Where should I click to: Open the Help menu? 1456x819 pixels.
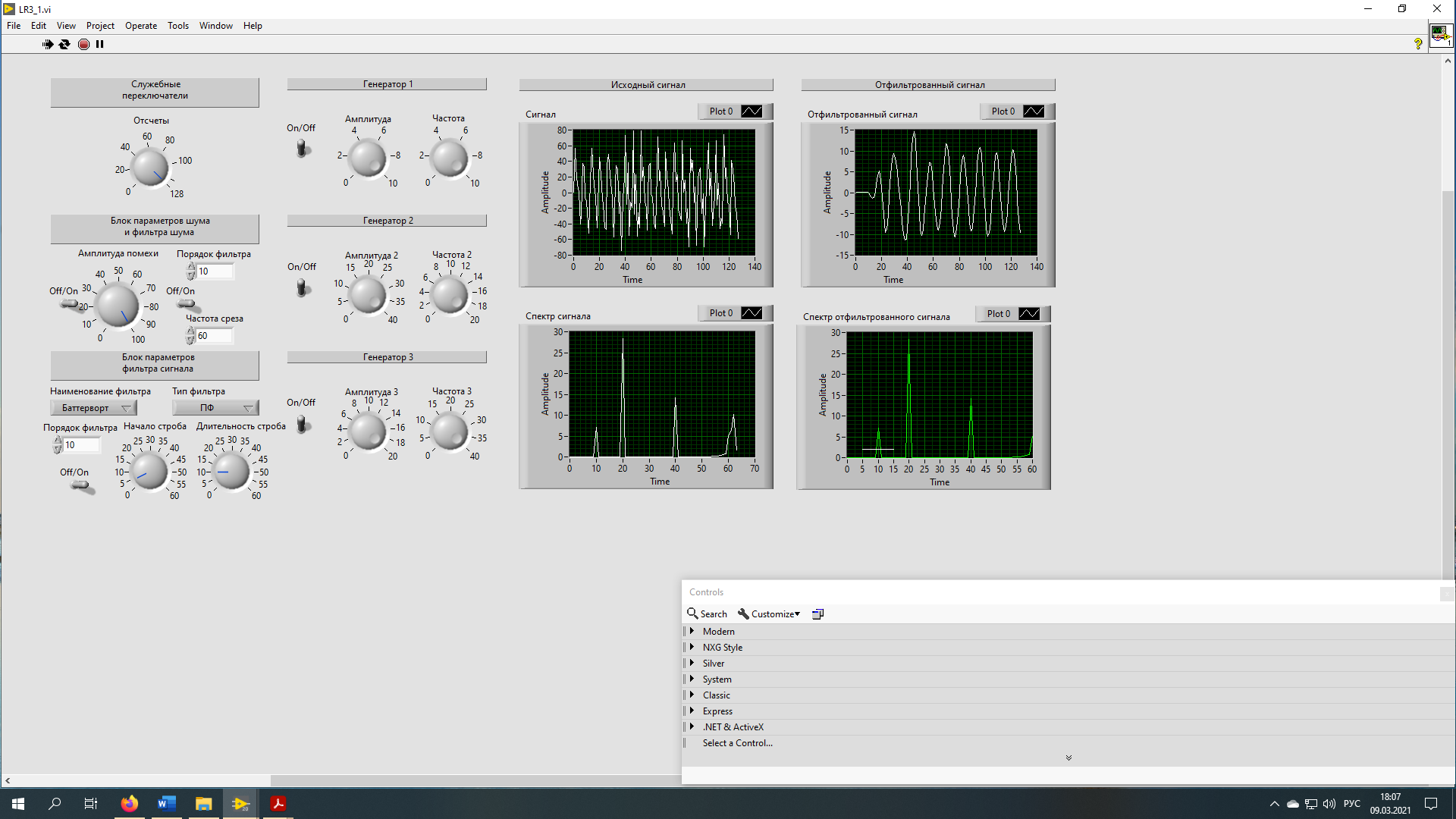(253, 26)
